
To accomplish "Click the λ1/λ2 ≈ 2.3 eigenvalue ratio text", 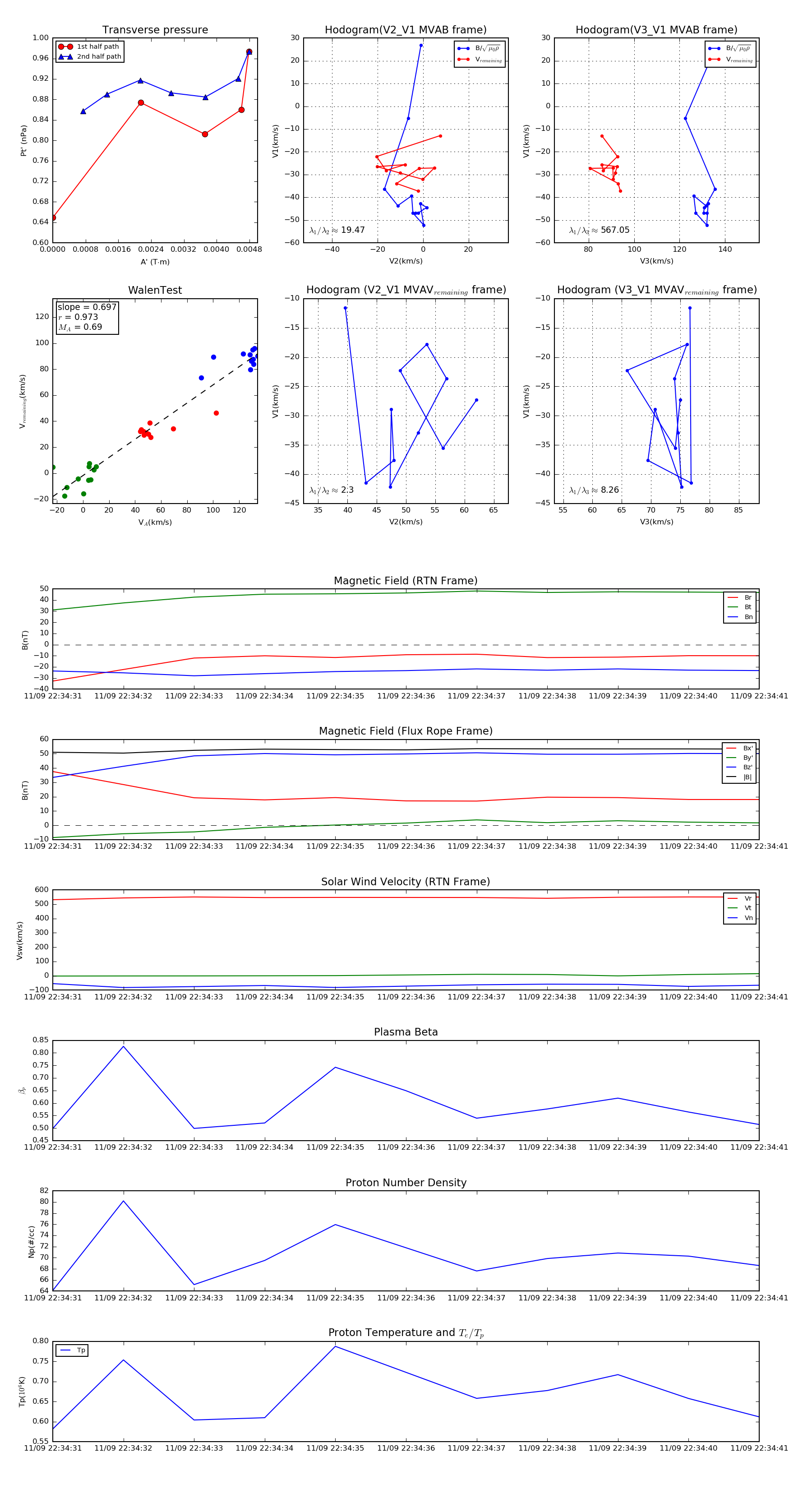I will click(x=331, y=490).
